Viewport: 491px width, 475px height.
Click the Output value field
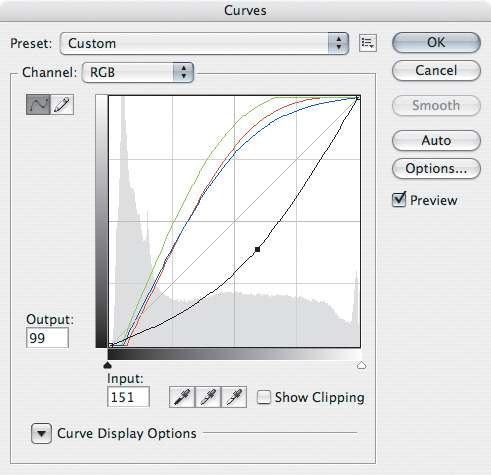pyautogui.click(x=47, y=338)
